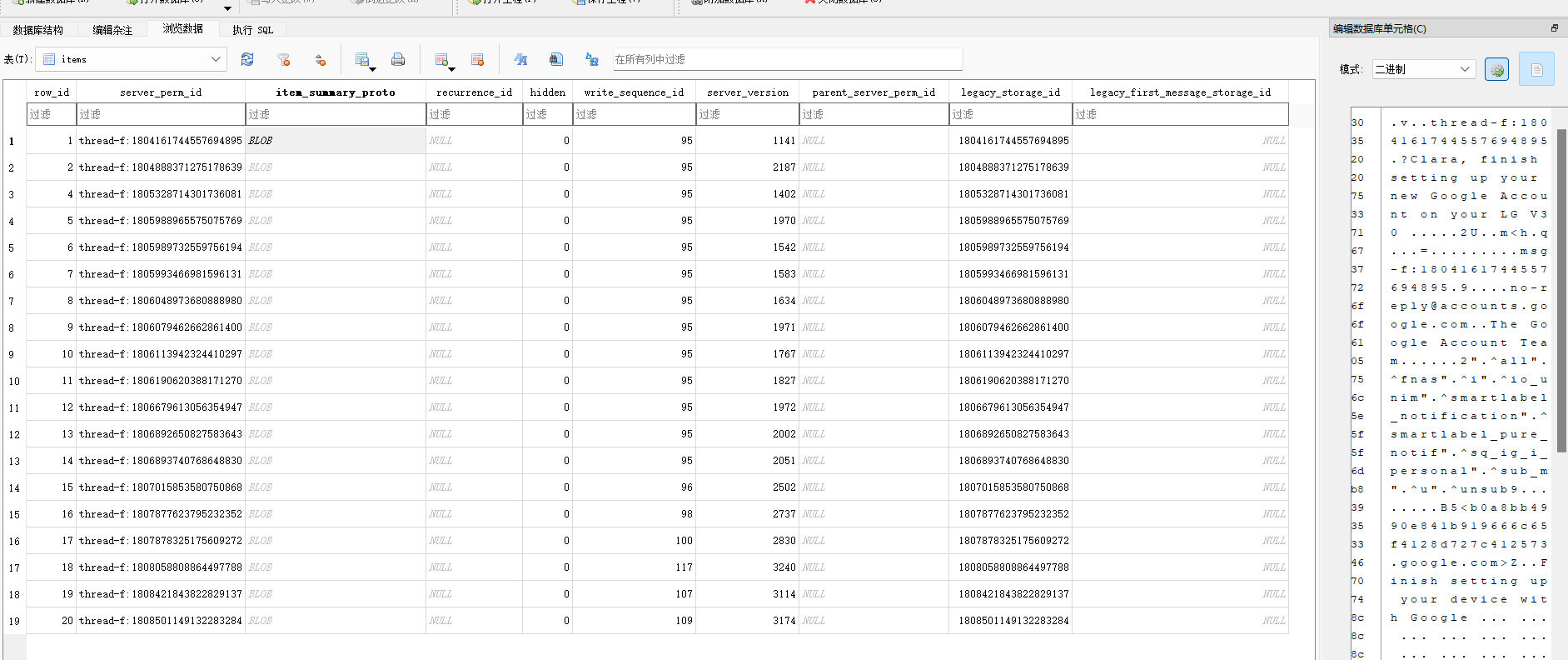
Task: Select server_version cell 2187
Action: (x=748, y=167)
